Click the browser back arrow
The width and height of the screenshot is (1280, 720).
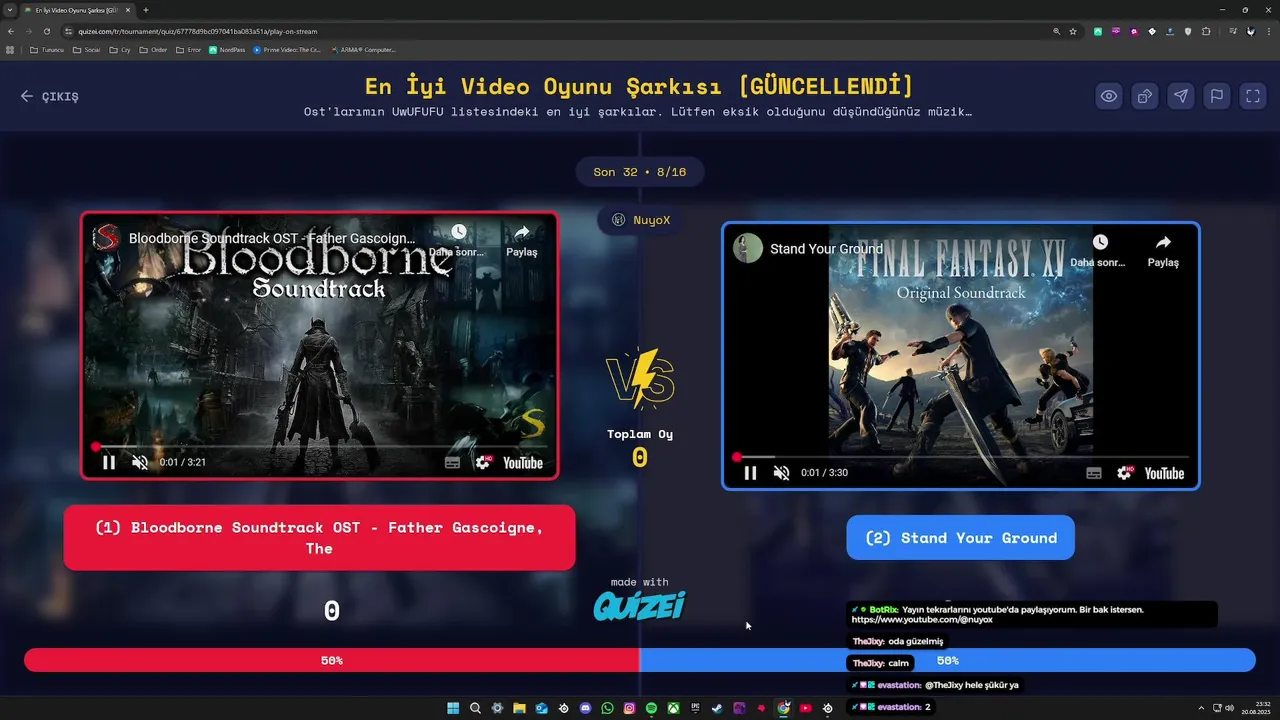(11, 31)
